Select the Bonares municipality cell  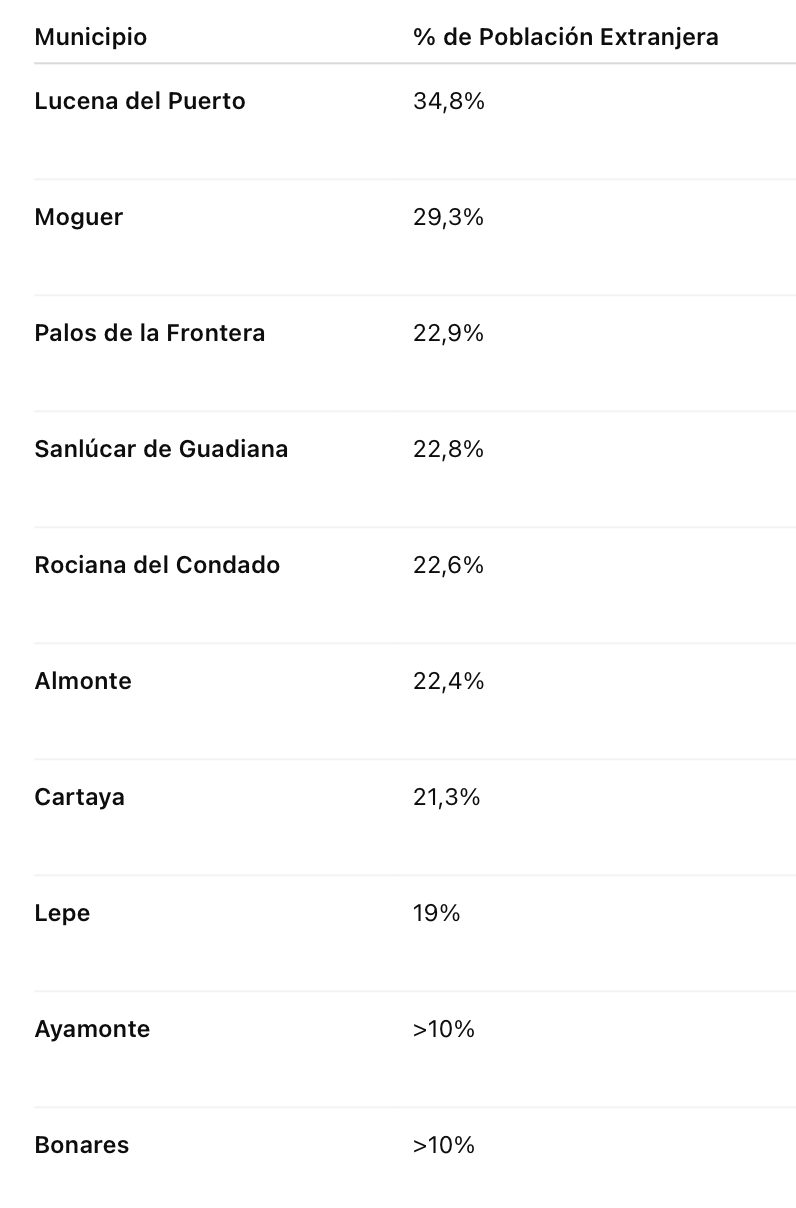coord(82,1145)
